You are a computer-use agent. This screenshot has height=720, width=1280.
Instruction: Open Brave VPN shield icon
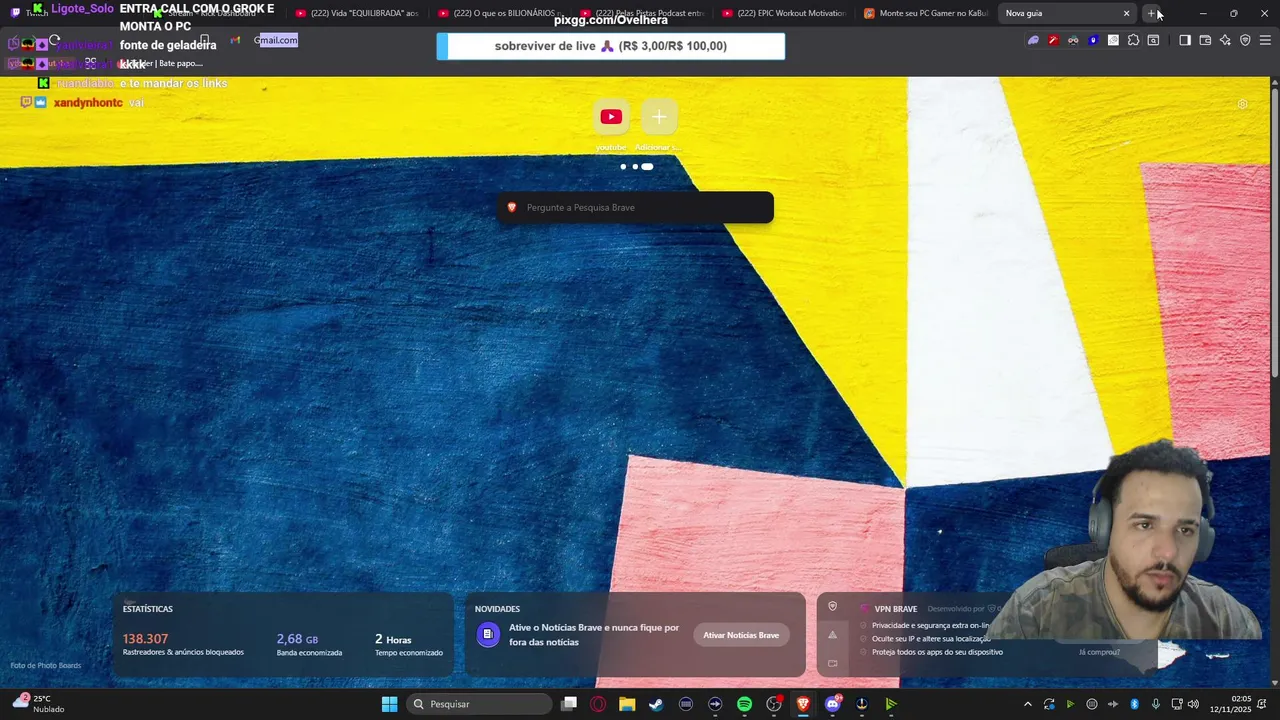click(1245, 40)
